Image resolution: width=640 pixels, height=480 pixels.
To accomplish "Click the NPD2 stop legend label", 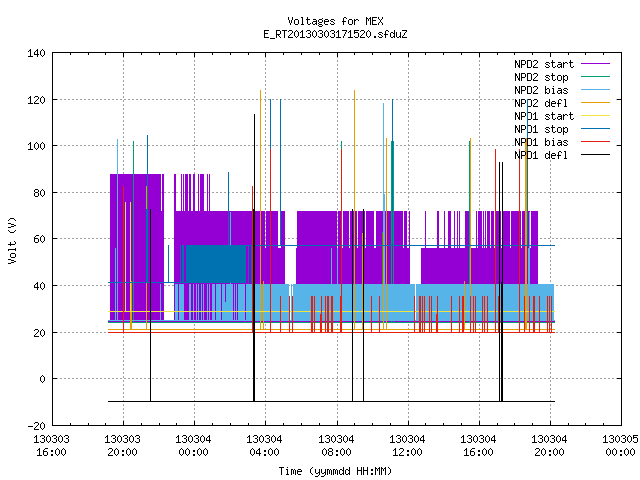I will coord(541,77).
